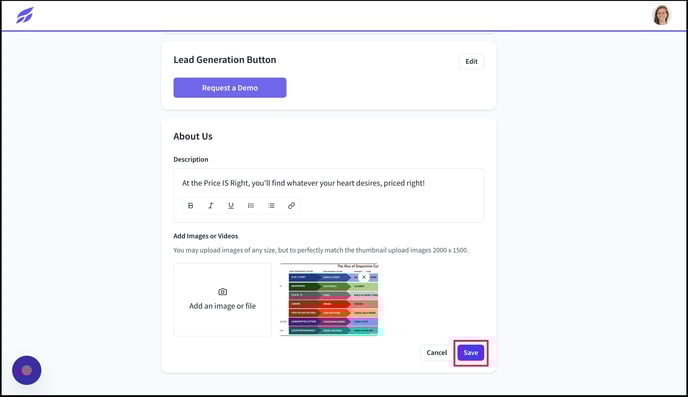This screenshot has width=688, height=397.
Task: Click into the description text field
Action: (x=329, y=183)
